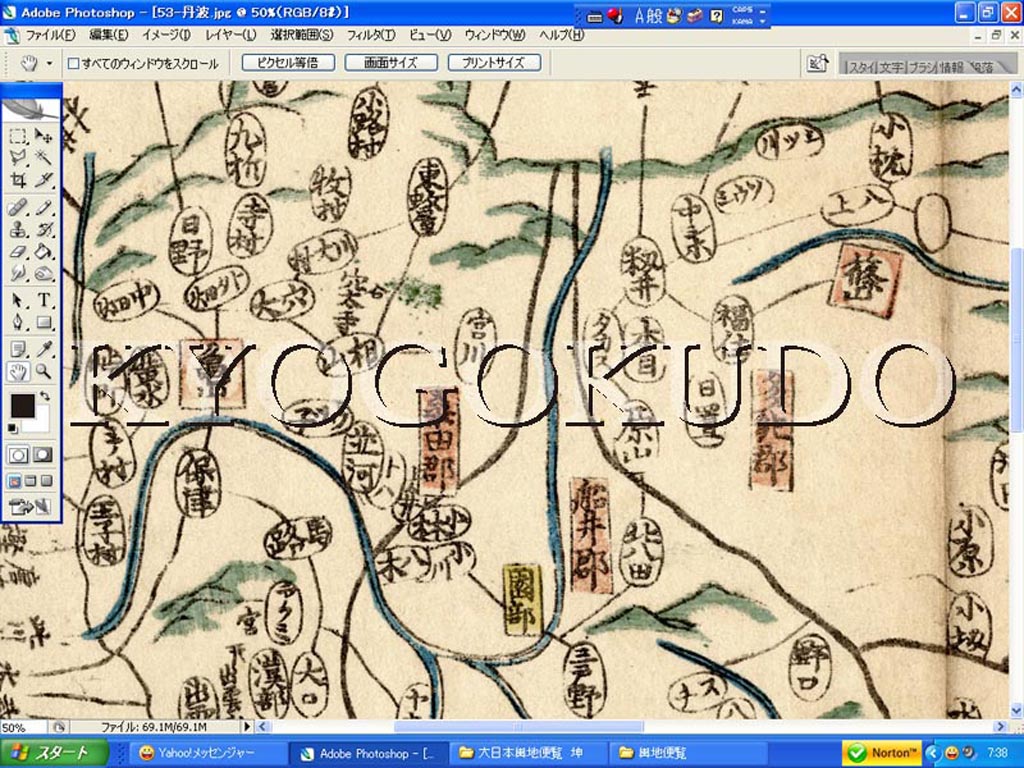
Task: Switch to Quick Mask mode
Action: coord(43,455)
